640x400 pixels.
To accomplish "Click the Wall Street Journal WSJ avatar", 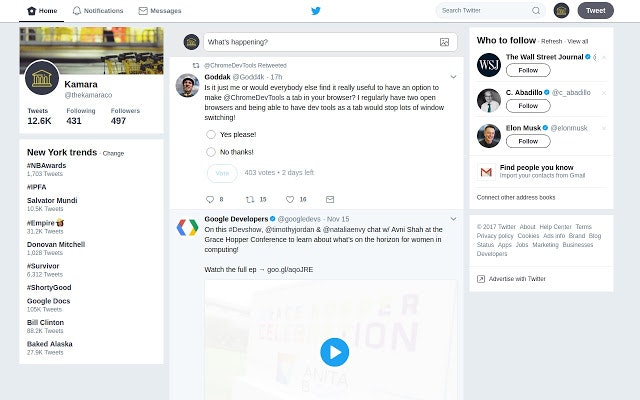I will click(x=489, y=65).
